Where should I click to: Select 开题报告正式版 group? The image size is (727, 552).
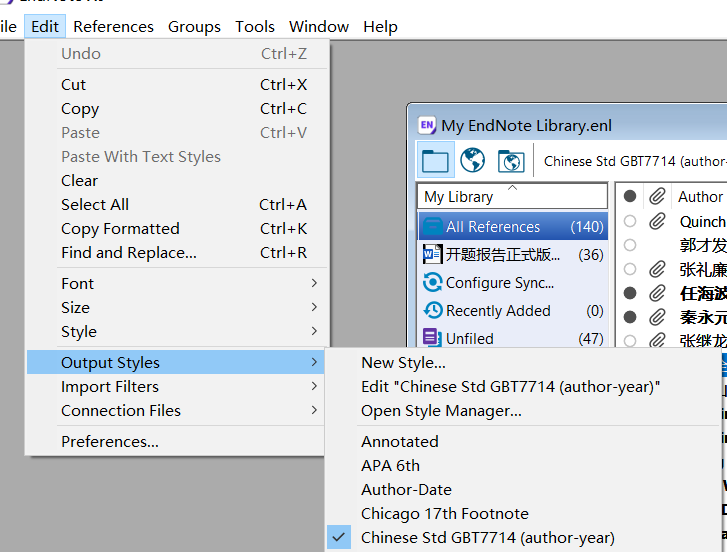pos(513,254)
